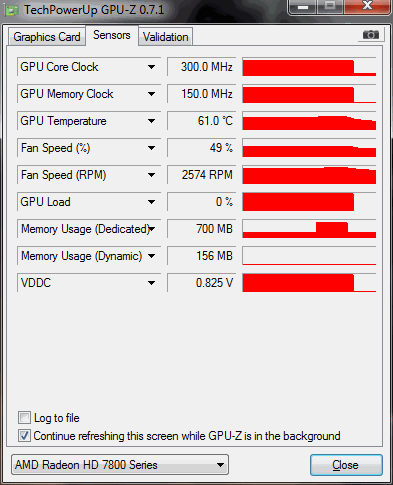The height and width of the screenshot is (485, 393).
Task: Enable Log to file checkbox
Action: pyautogui.click(x=24, y=418)
